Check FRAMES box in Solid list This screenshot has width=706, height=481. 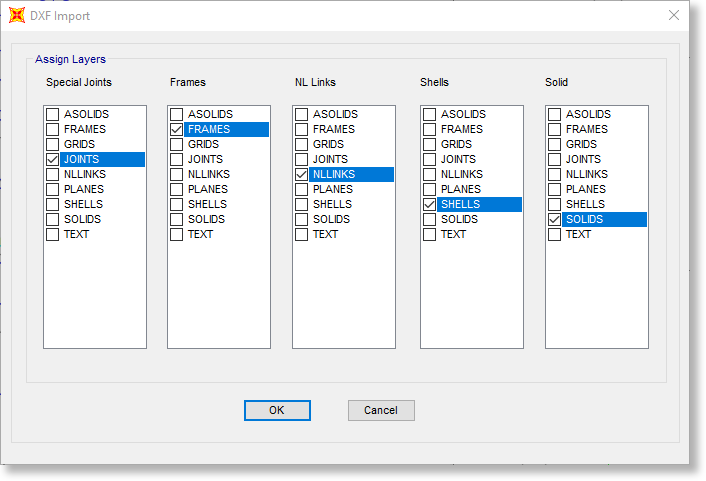tap(555, 130)
